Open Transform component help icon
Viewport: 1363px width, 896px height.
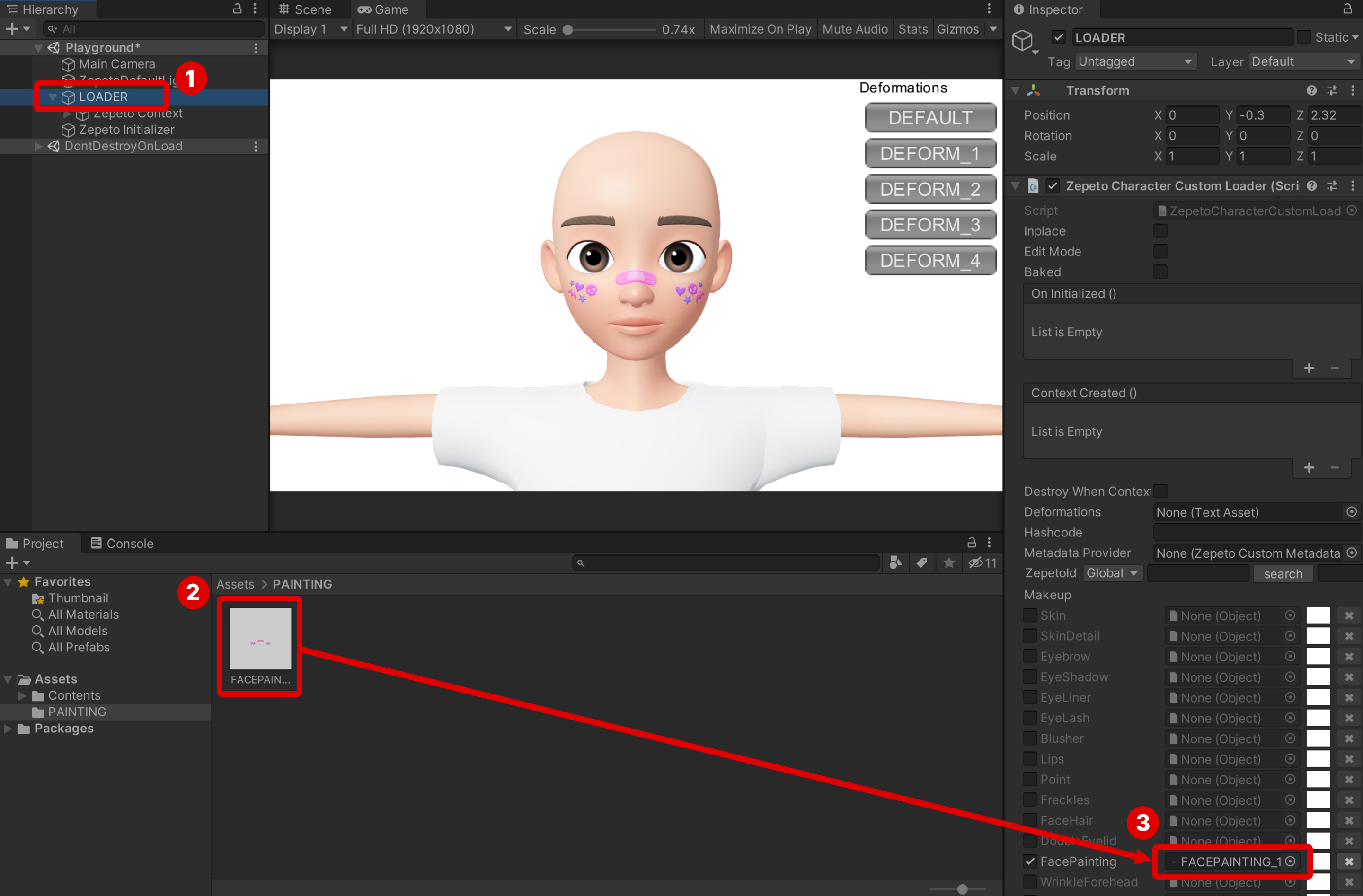point(1311,90)
